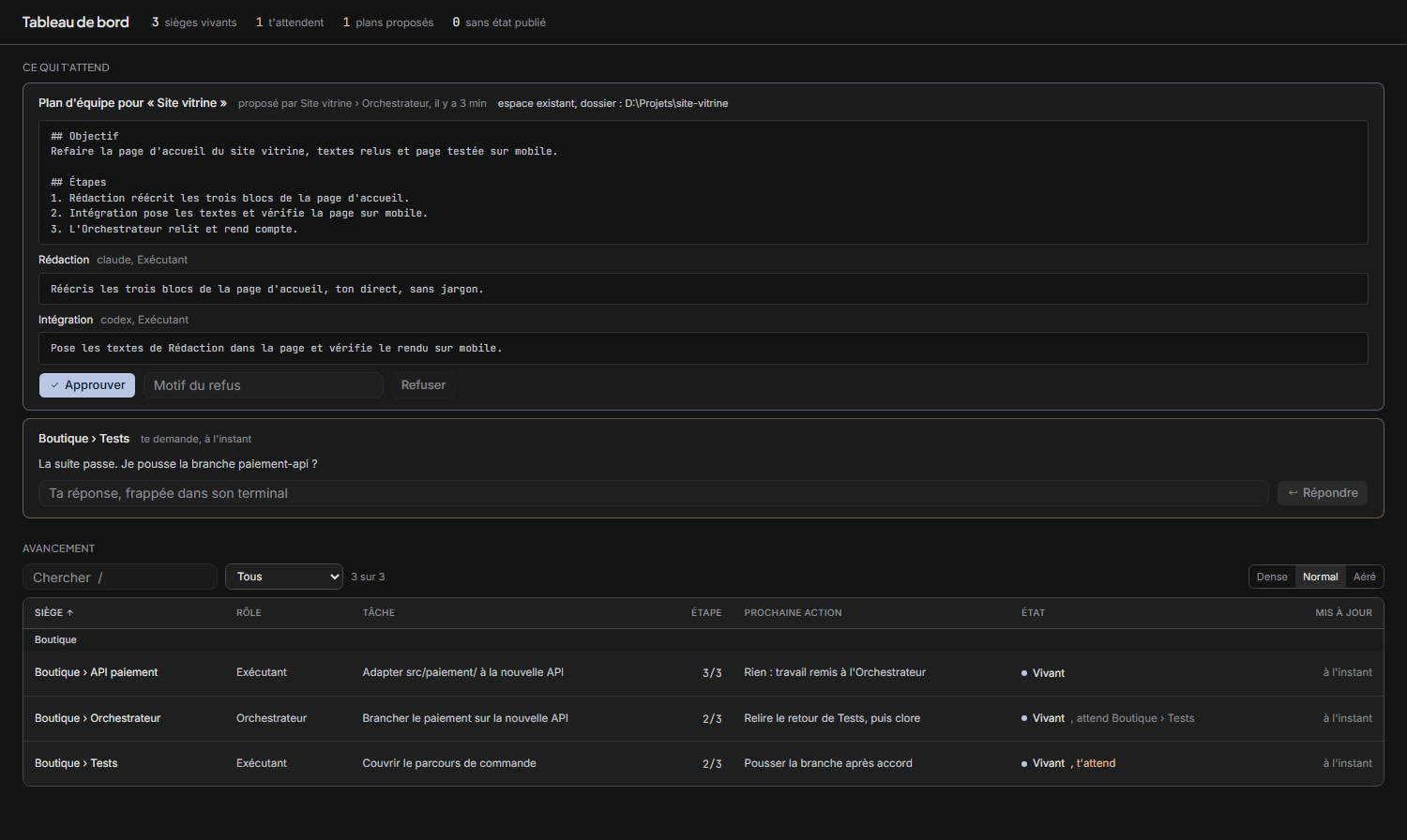
Task: Approve the Site vitrine team plan
Action: pos(87,385)
